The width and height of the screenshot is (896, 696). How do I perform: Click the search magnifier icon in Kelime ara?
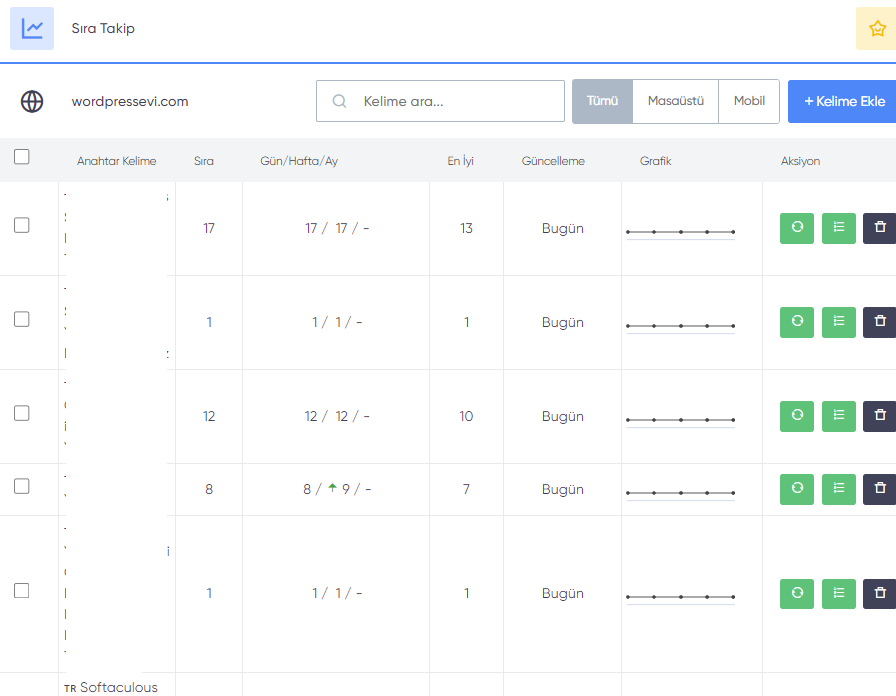tap(339, 101)
